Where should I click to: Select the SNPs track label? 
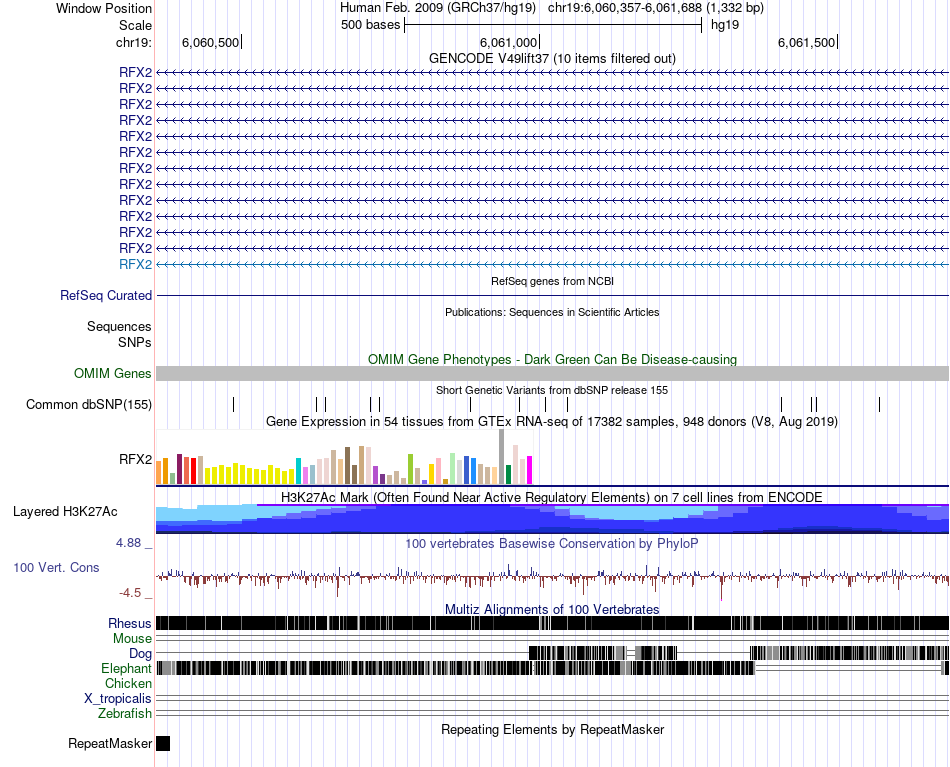coord(135,342)
